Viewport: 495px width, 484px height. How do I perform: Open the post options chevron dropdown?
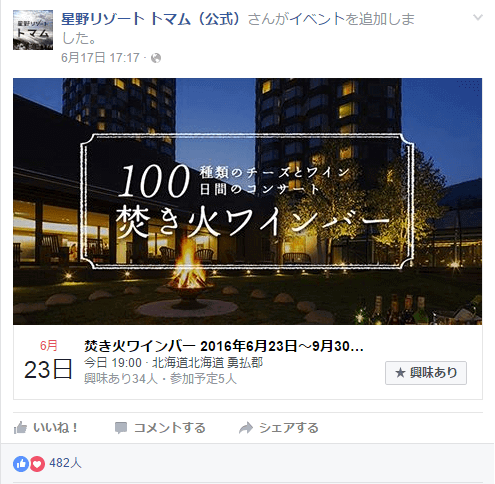(478, 17)
